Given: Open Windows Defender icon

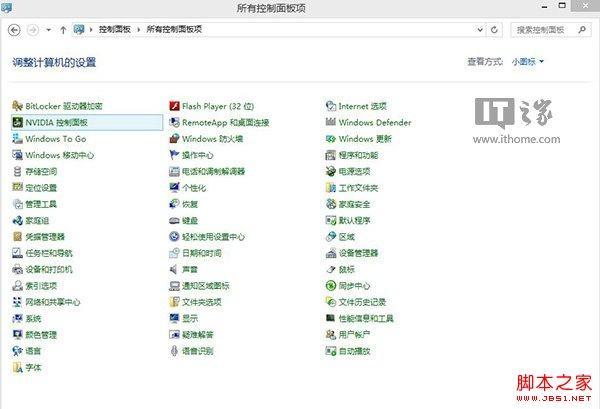Looking at the screenshot, I should 331,123.
